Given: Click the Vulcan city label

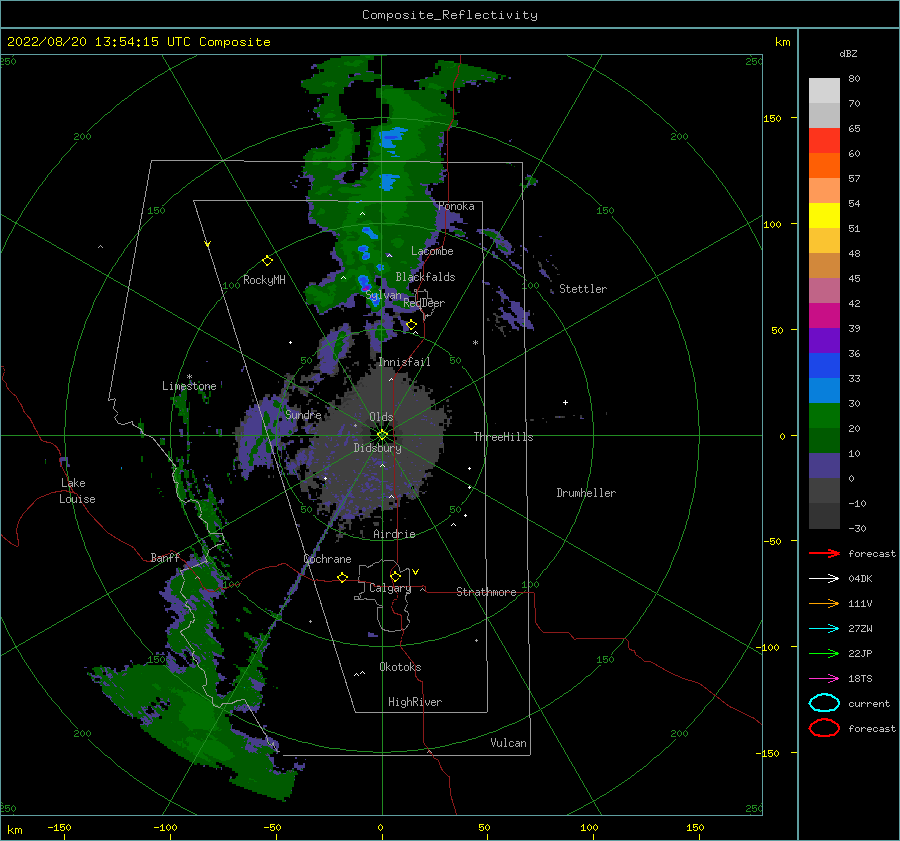Looking at the screenshot, I should pos(508,743).
